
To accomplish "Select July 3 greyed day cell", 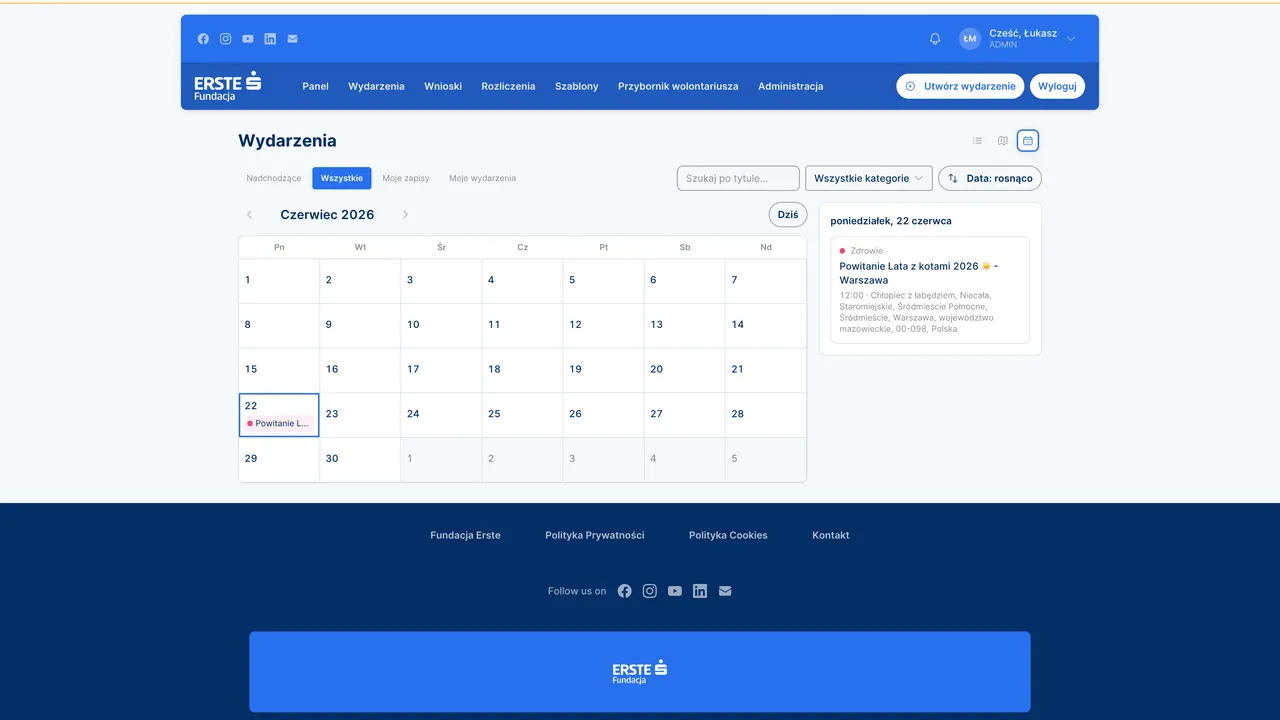I will pyautogui.click(x=603, y=459).
